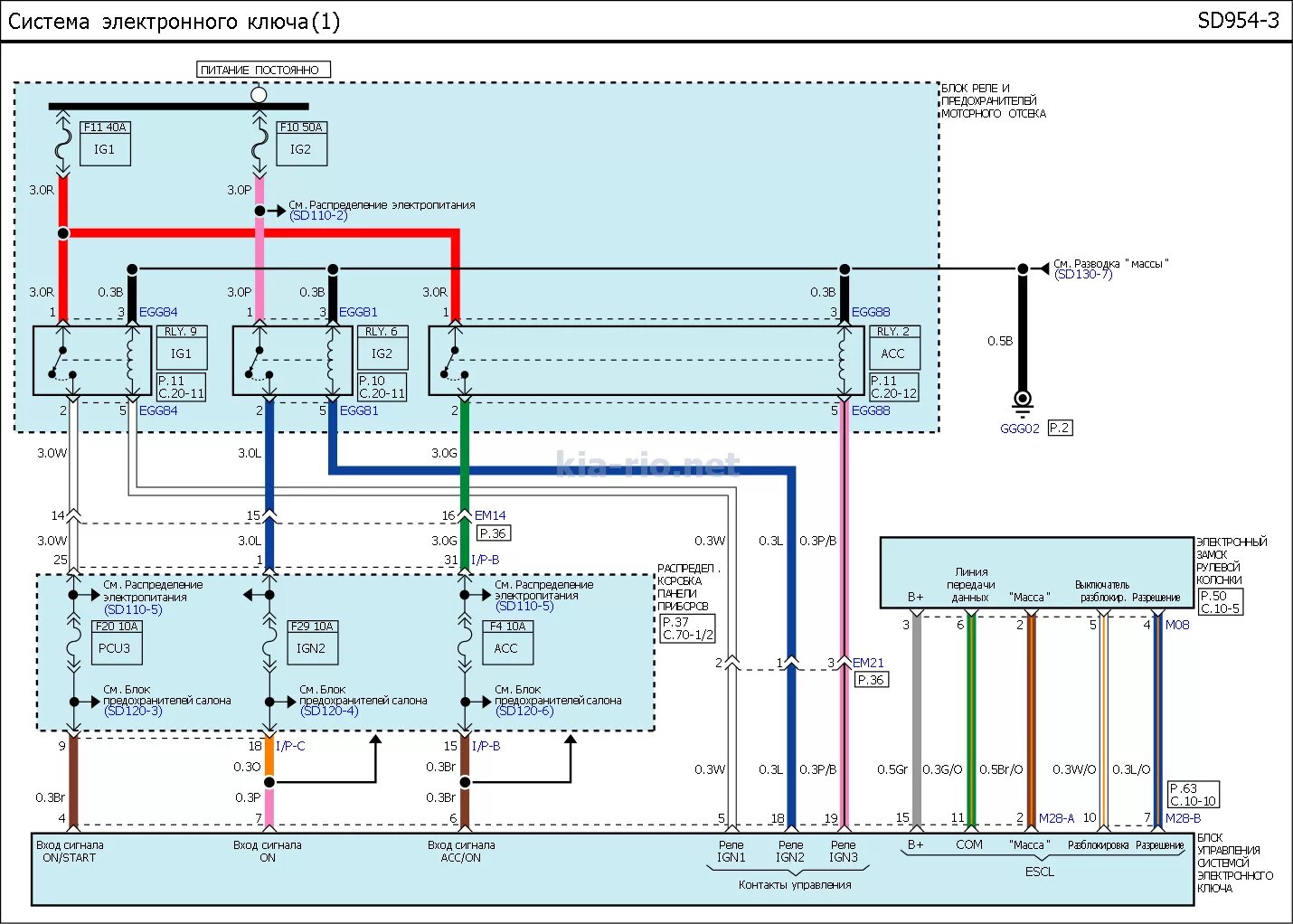Click the RLY. 6 IG2 relay switch contact
Viewport: 1293px width, 924px height.
[259, 362]
